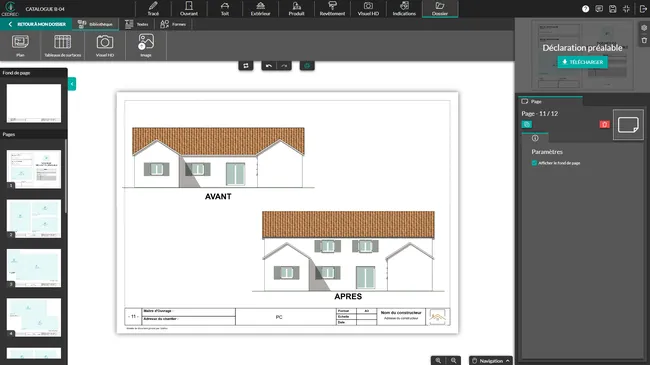Click the Nom du constructeur cell

[x=401, y=317]
